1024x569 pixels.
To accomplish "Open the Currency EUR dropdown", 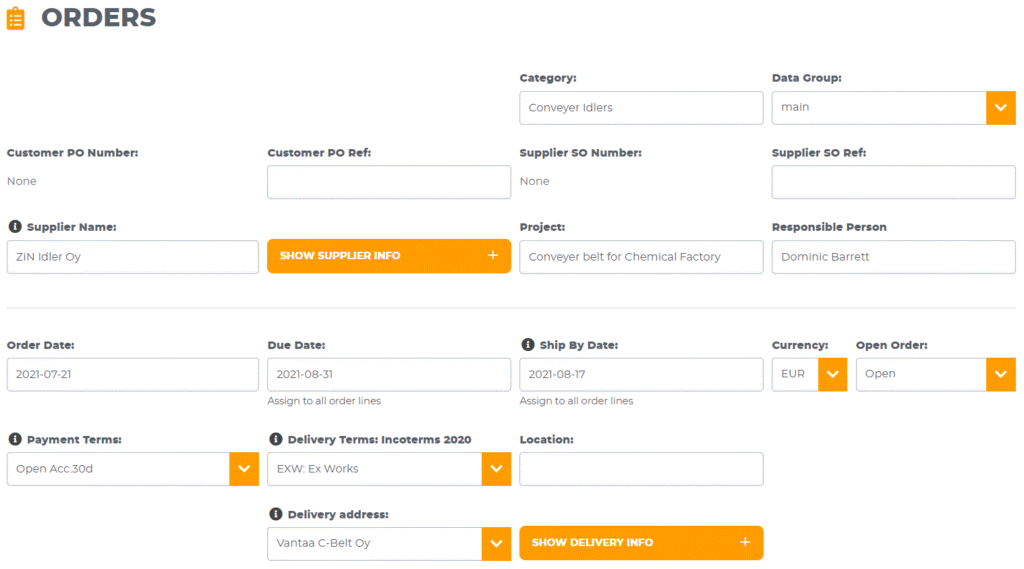I will coord(832,374).
